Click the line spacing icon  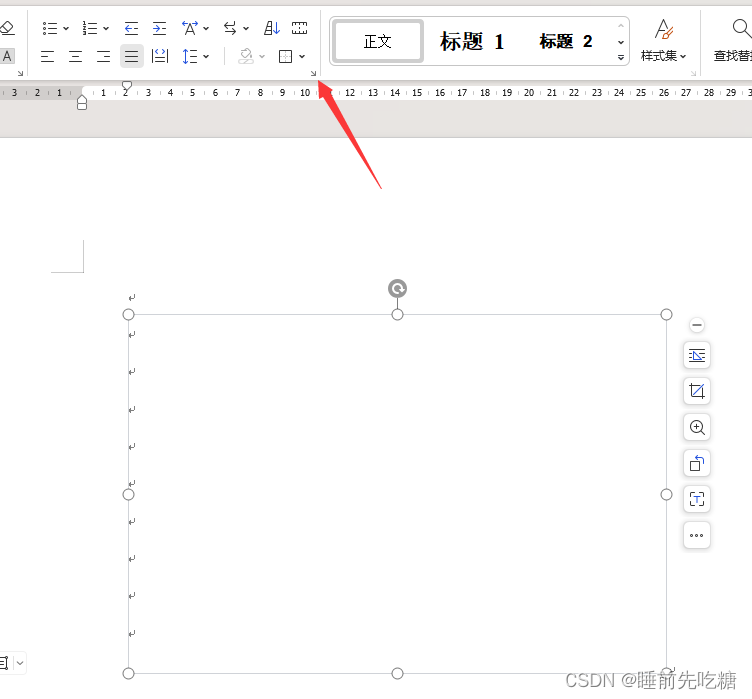(190, 57)
